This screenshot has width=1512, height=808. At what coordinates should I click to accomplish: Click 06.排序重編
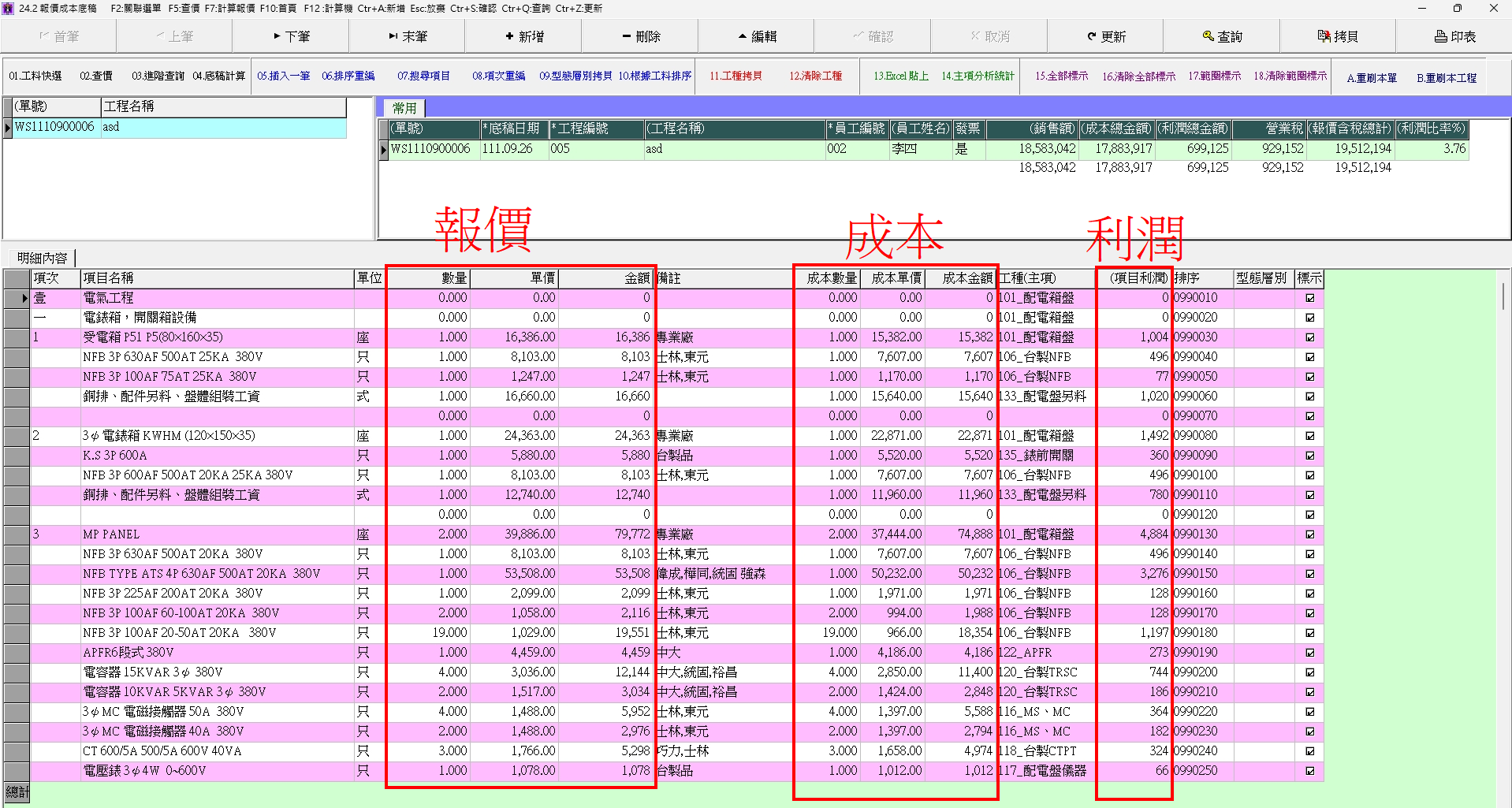pyautogui.click(x=348, y=76)
